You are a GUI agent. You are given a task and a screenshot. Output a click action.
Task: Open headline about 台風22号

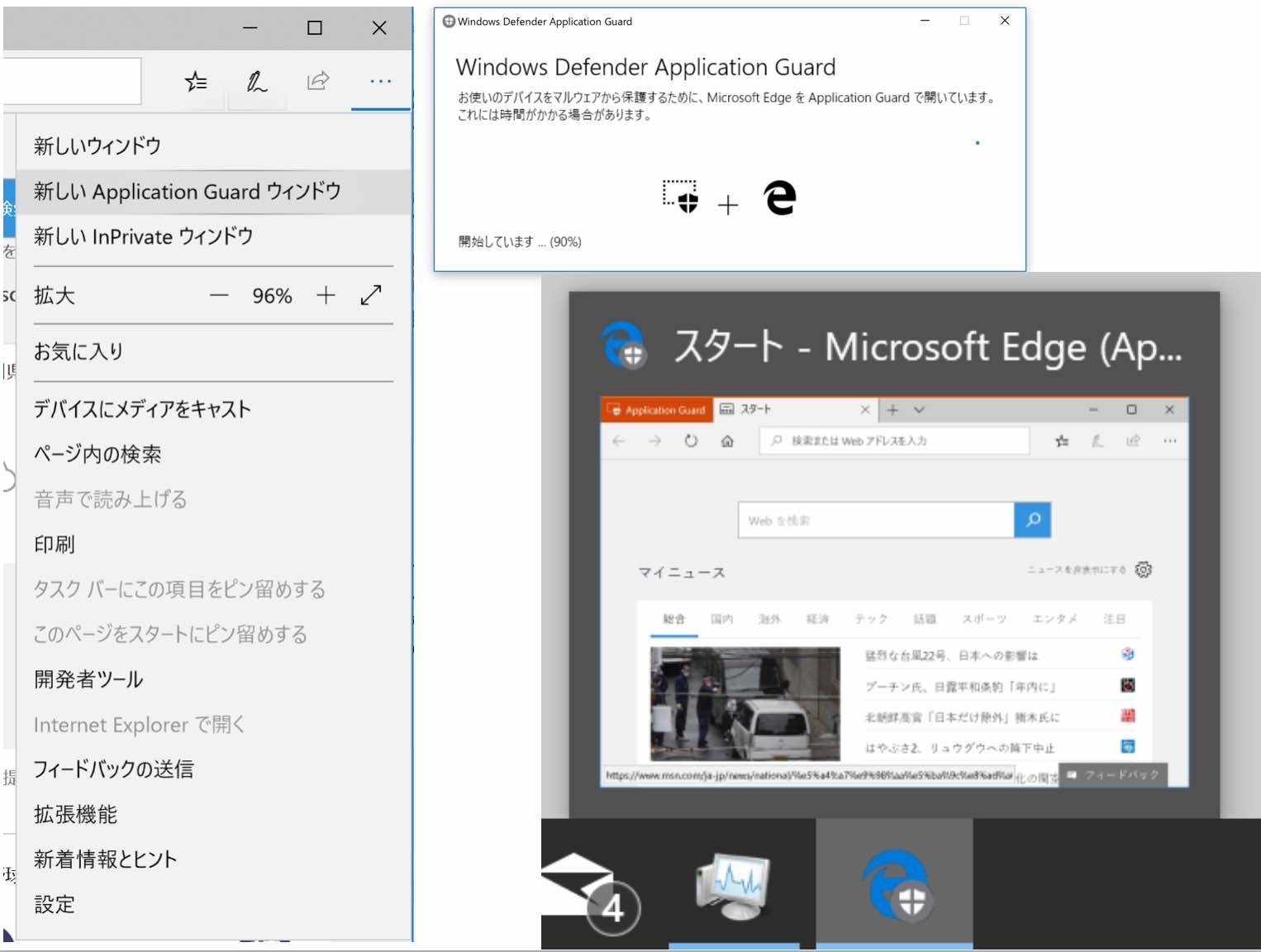click(951, 655)
